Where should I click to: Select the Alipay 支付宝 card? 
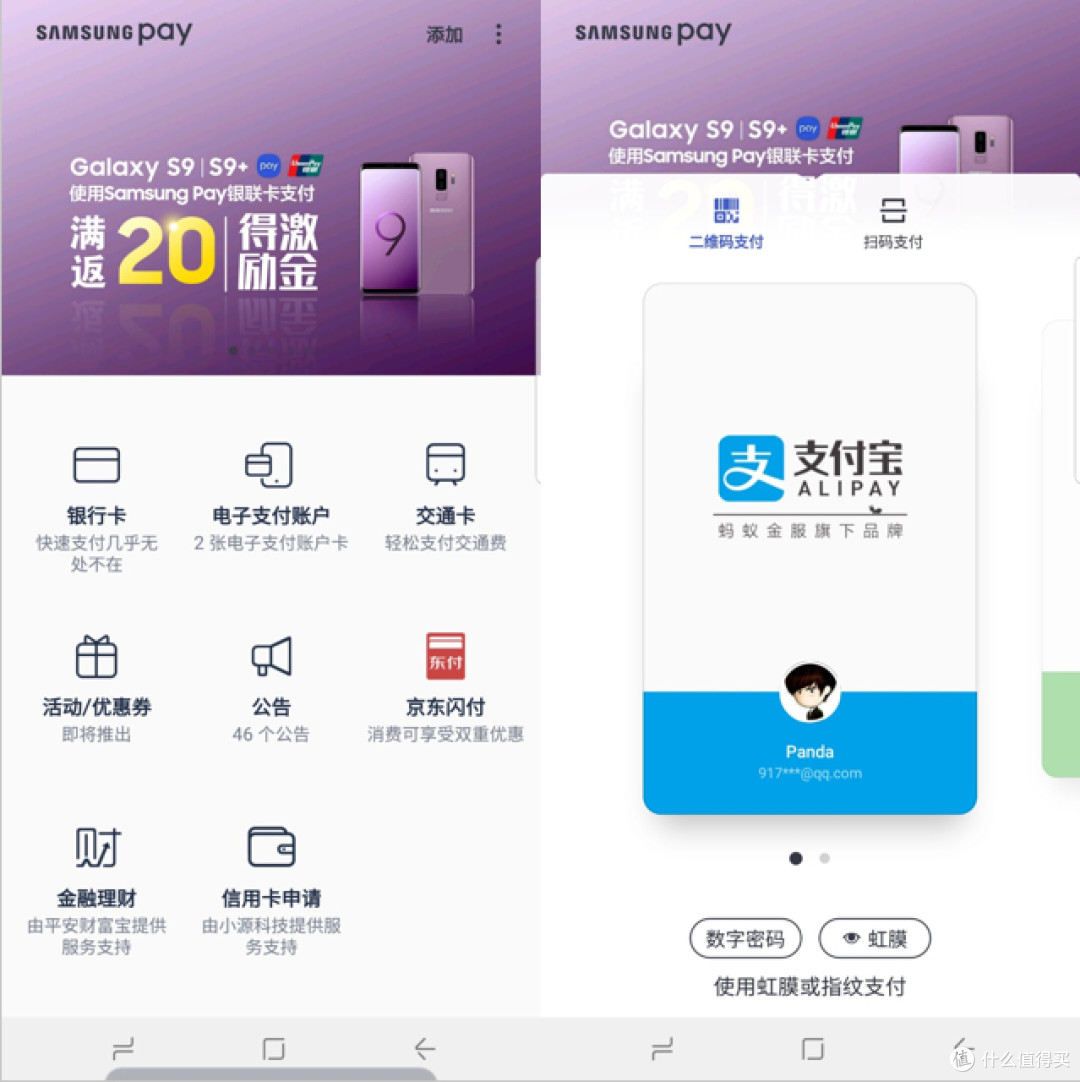(809, 549)
